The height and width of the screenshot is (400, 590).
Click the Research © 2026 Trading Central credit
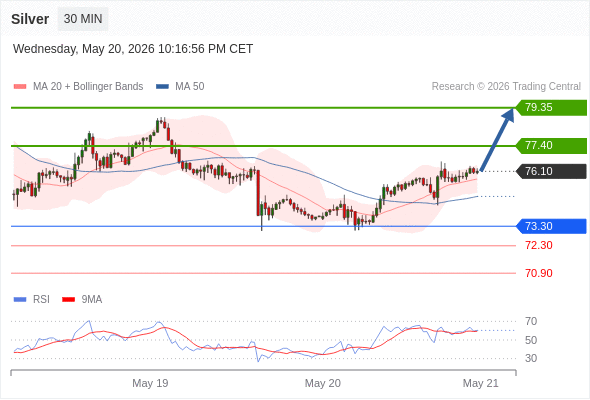(x=506, y=87)
